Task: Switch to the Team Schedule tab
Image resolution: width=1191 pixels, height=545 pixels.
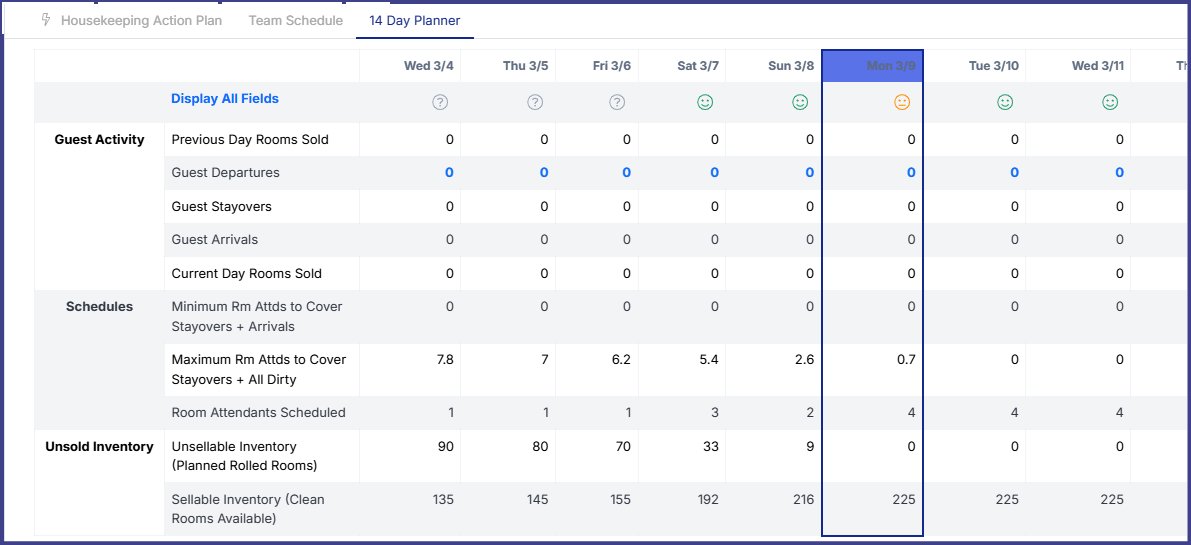Action: (295, 20)
